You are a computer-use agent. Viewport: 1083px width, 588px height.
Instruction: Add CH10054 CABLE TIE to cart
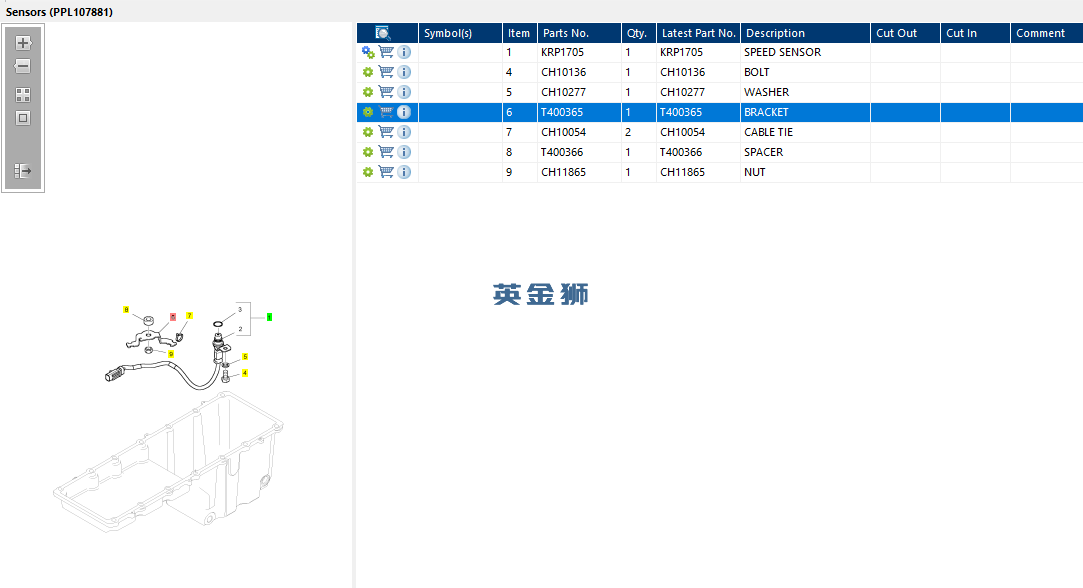[x=386, y=132]
